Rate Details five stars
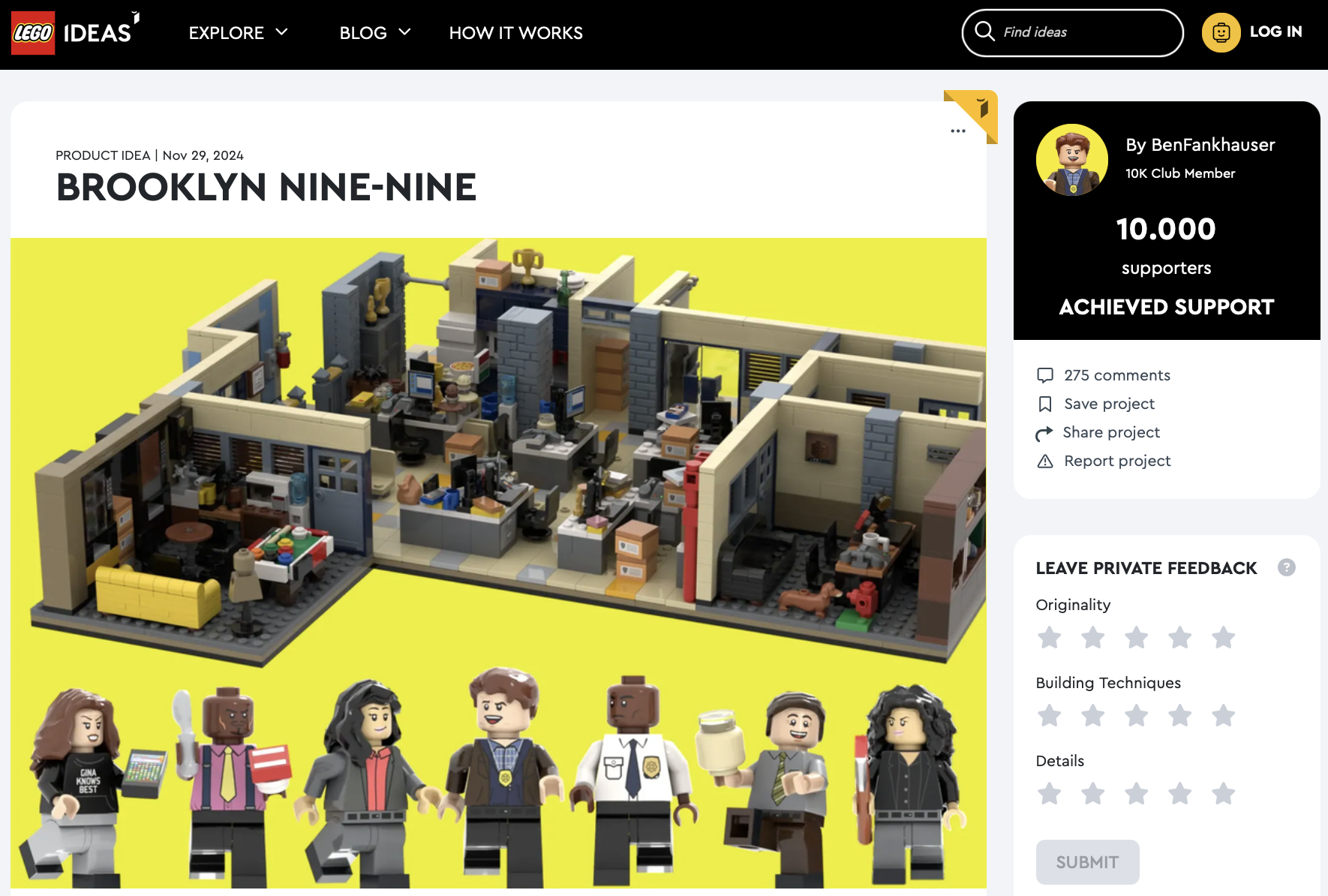This screenshot has width=1328, height=896. coord(1223,794)
